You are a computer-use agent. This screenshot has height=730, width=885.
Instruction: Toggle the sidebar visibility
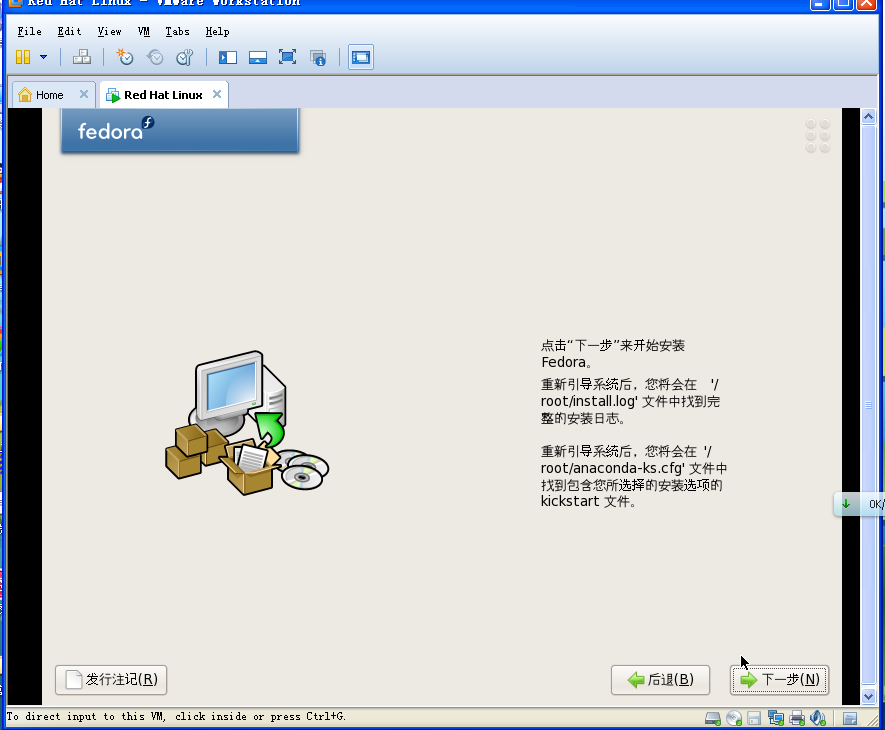227,57
